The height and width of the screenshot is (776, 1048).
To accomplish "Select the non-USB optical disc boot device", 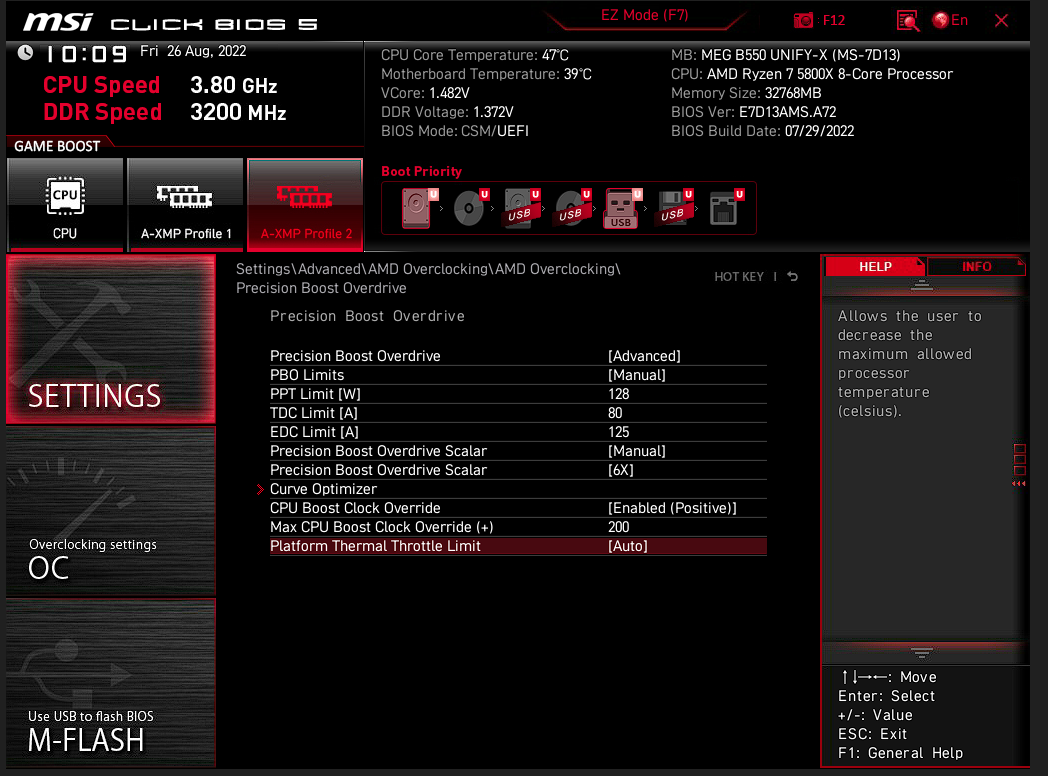I will click(x=471, y=208).
